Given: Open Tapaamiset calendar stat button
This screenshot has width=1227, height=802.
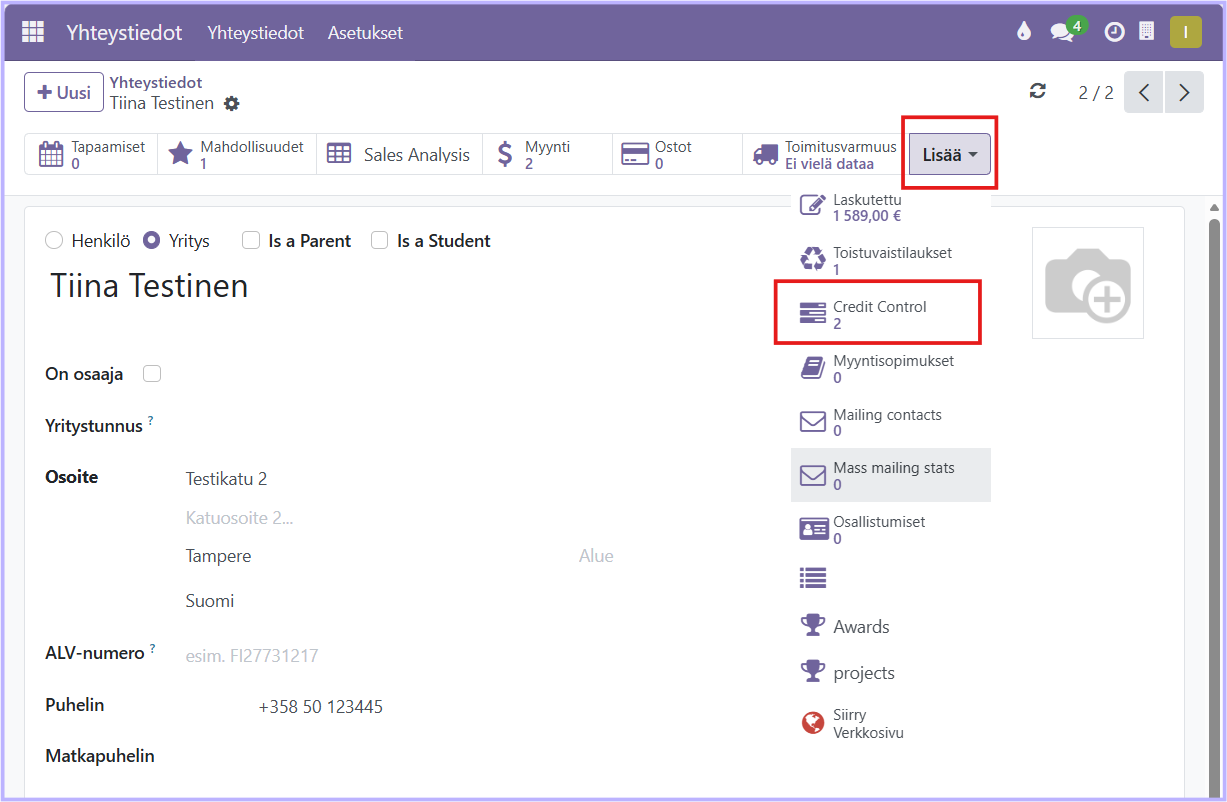Looking at the screenshot, I should (91, 155).
